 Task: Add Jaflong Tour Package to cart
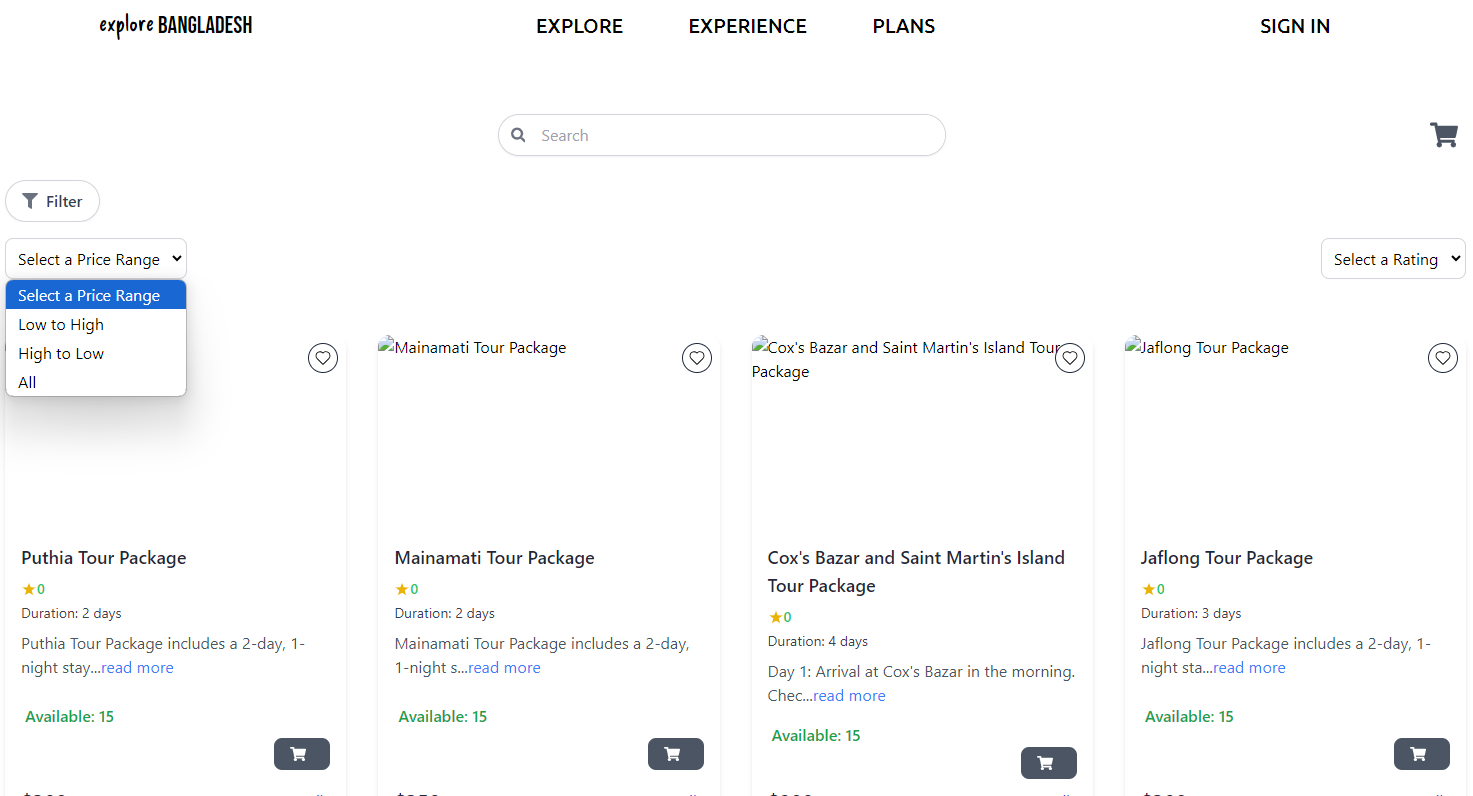pyautogui.click(x=1421, y=753)
